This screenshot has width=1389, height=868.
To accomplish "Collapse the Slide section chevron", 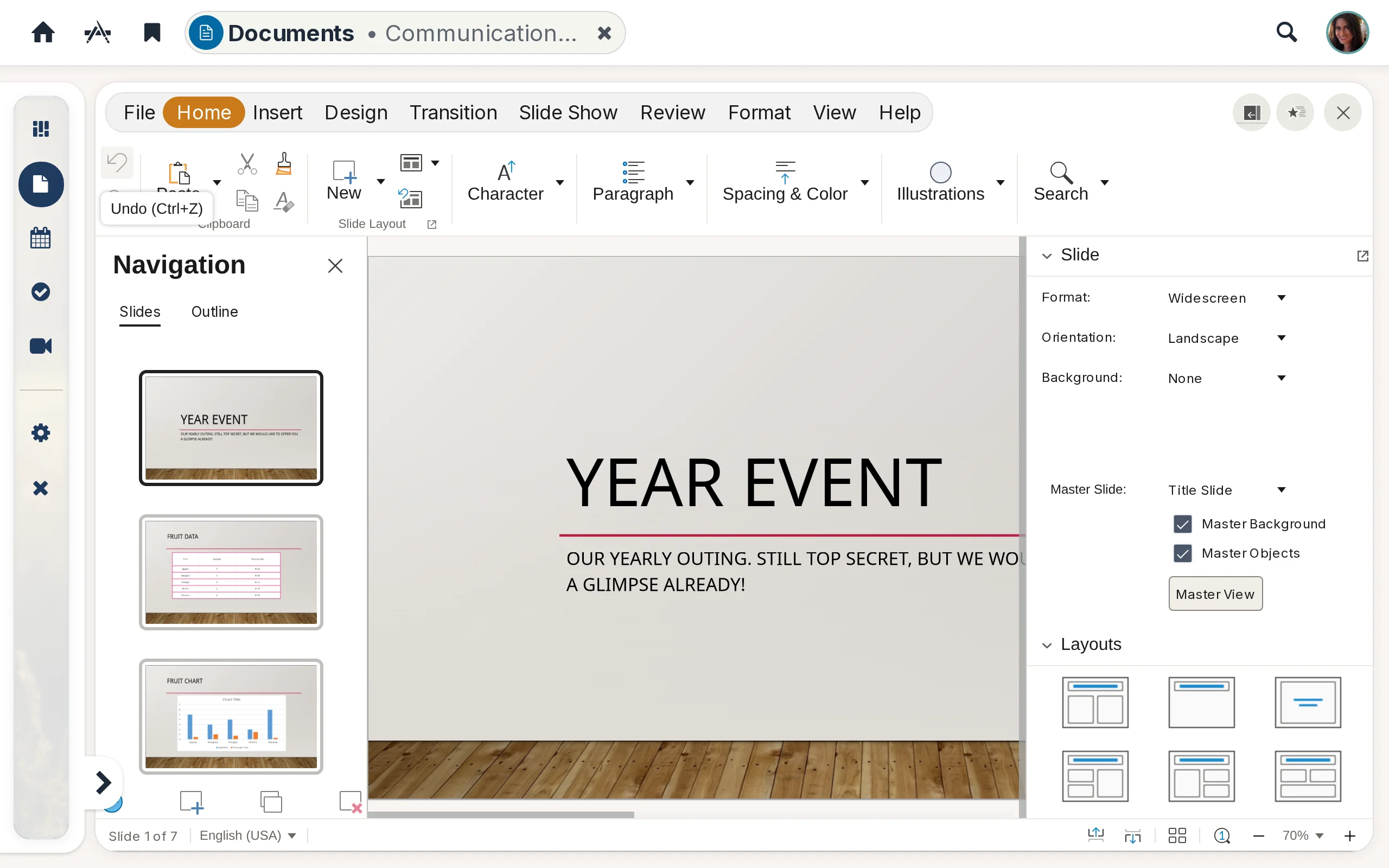I will 1047,256.
